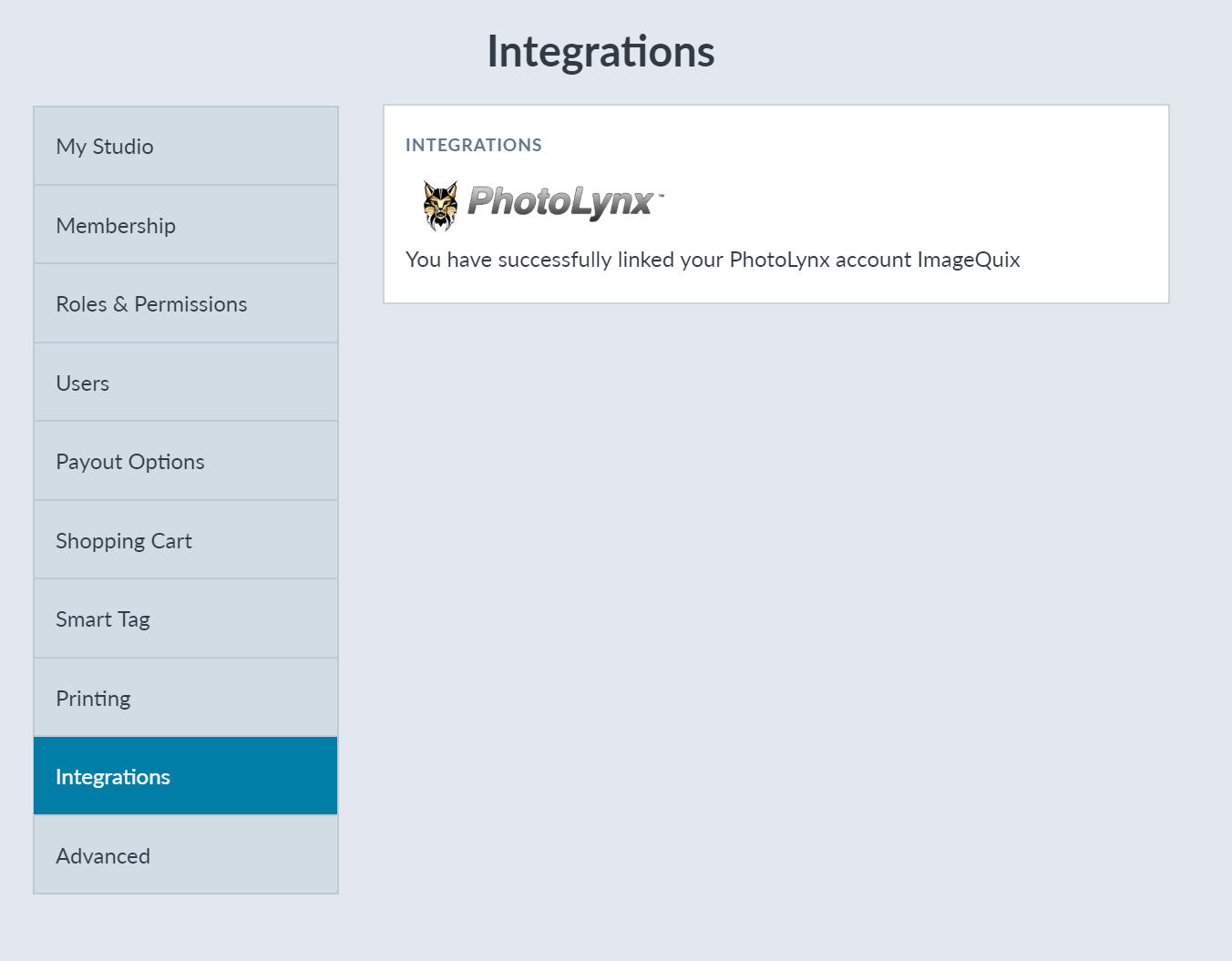Open Payout Options settings
Screen dimensions: 1232x961
(x=186, y=461)
